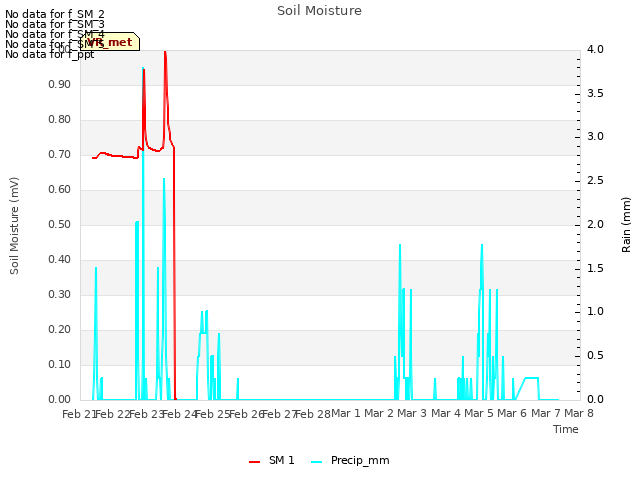Viewport: 640px width, 480px height.
Task: Click the 'No data for f_ppt' message
Action: click(50, 54)
